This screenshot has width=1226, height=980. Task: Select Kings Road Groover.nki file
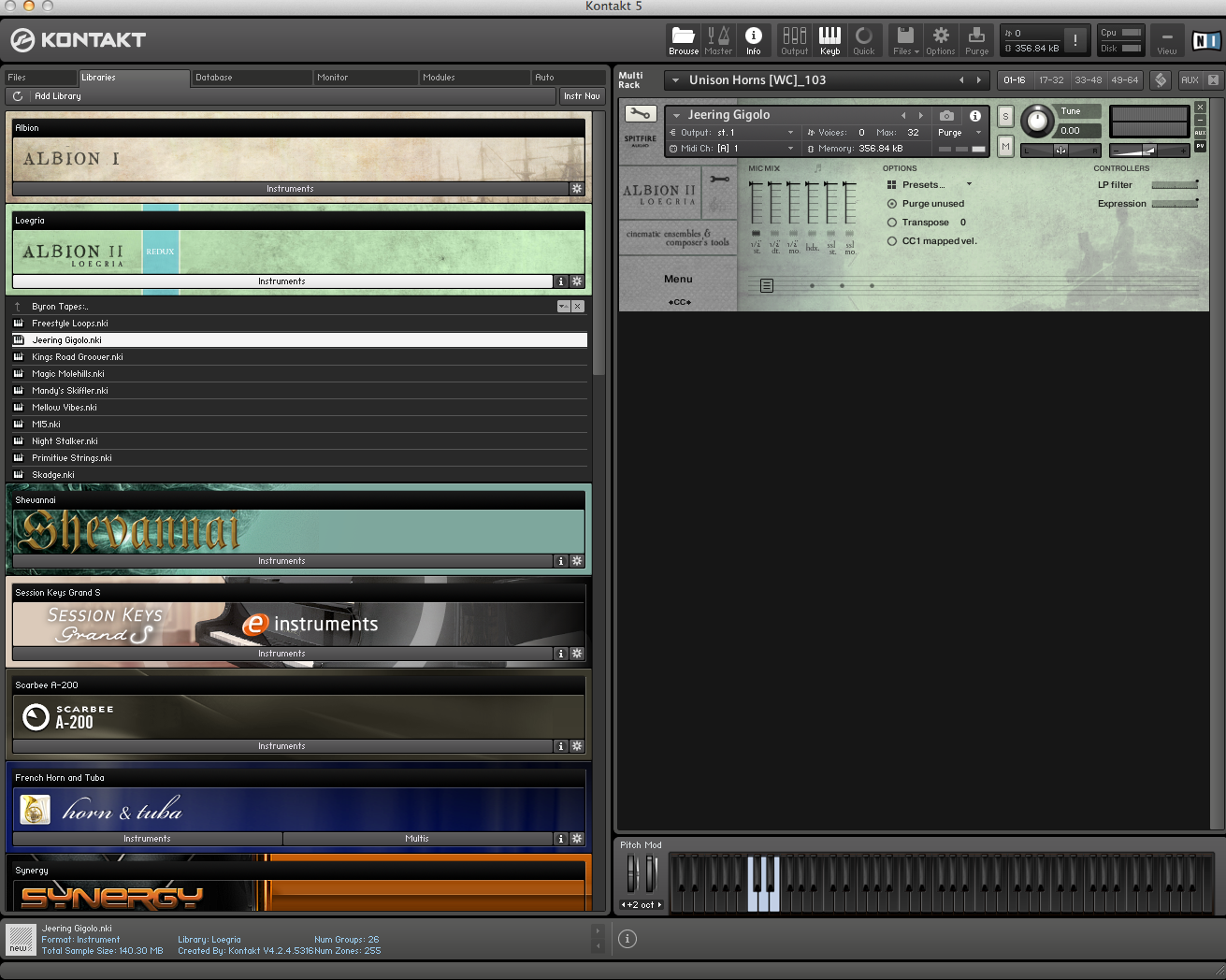299,357
